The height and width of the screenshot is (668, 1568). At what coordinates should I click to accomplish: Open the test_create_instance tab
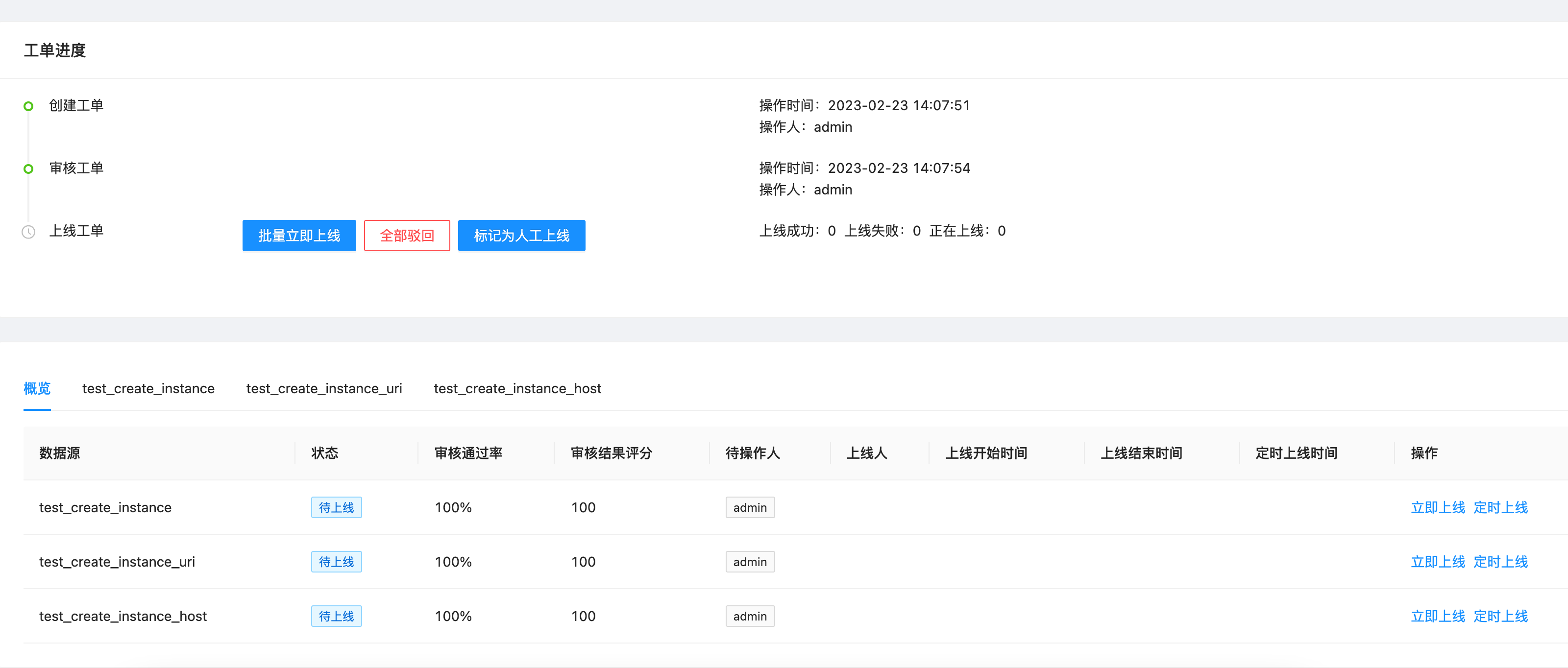pos(148,388)
